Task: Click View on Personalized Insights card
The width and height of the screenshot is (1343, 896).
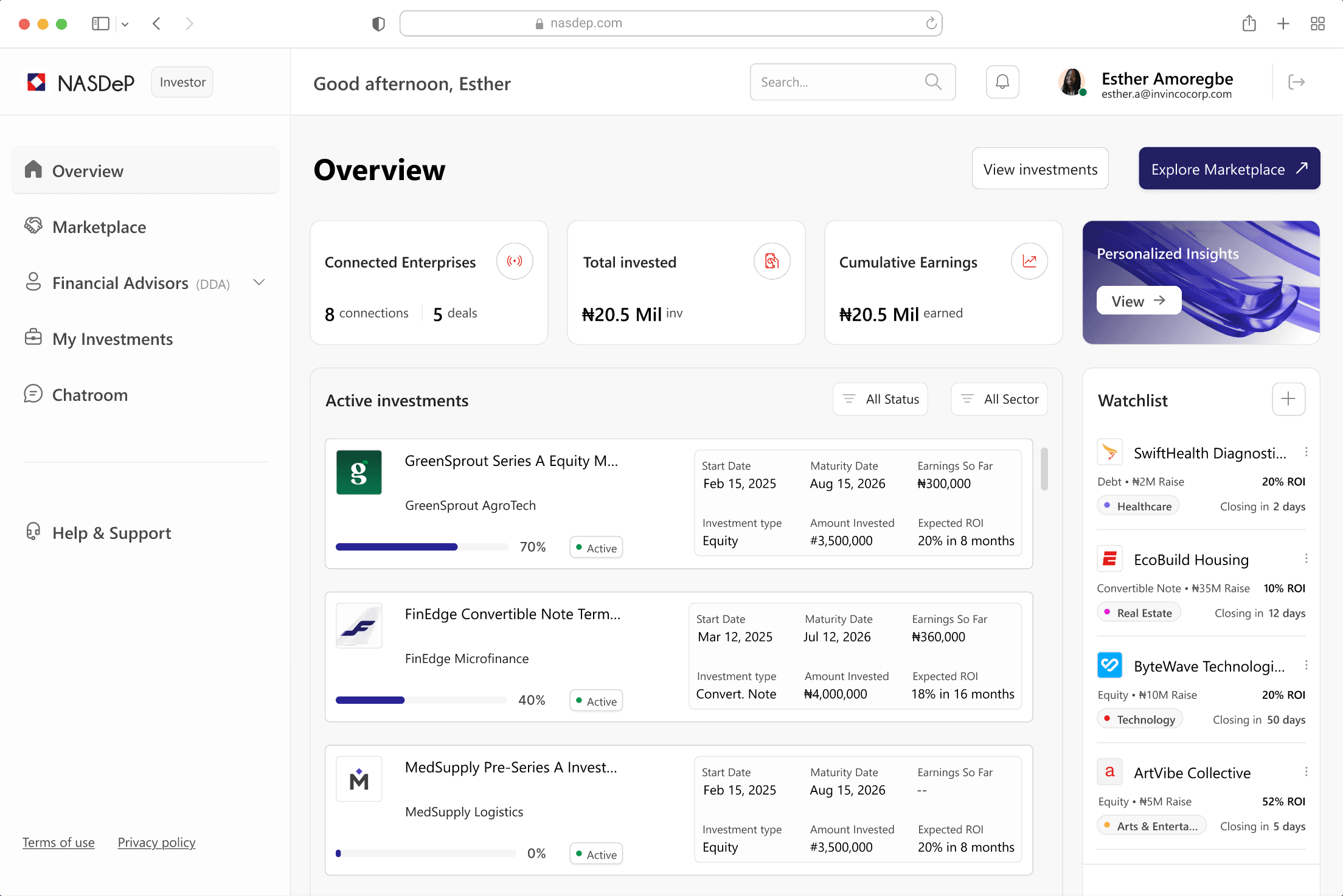Action: [x=1139, y=300]
